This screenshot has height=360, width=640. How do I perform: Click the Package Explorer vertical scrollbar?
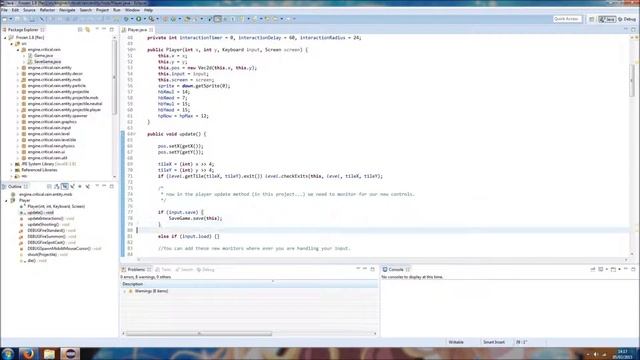tap(115, 78)
